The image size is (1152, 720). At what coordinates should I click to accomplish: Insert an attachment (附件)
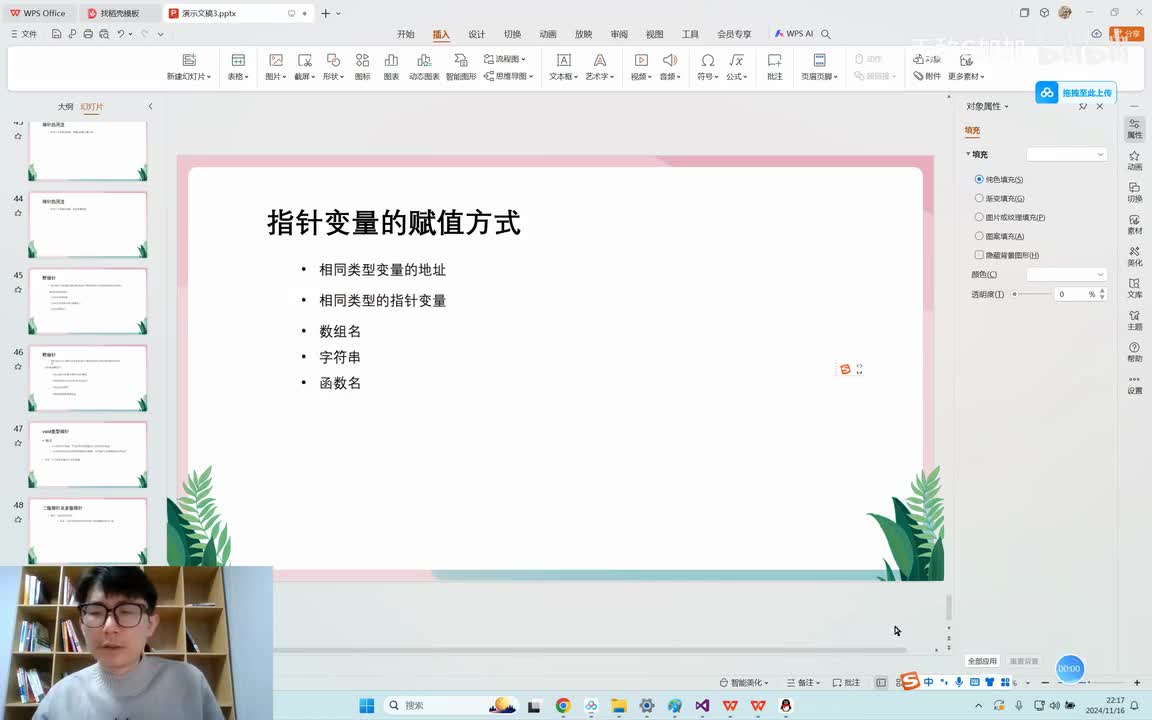(927, 76)
